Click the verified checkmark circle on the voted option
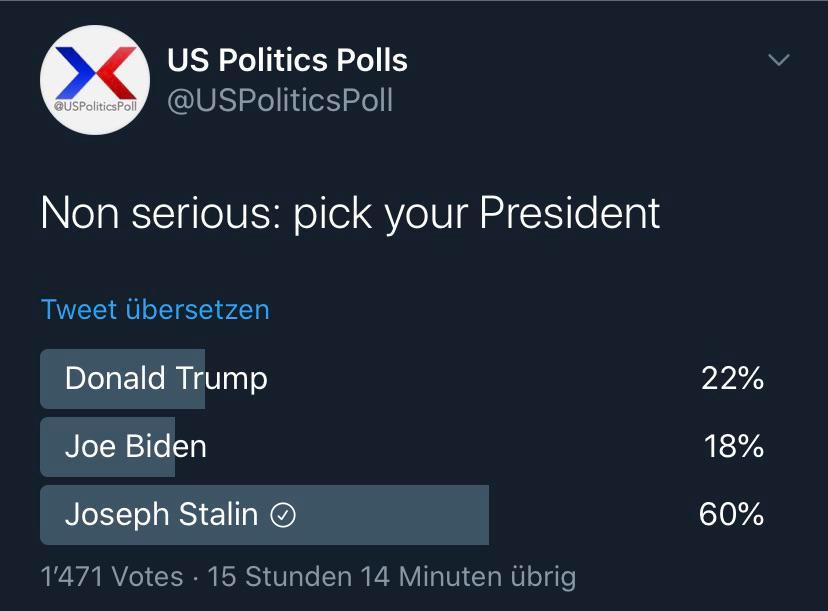Screen dimensions: 828x611 (283, 514)
